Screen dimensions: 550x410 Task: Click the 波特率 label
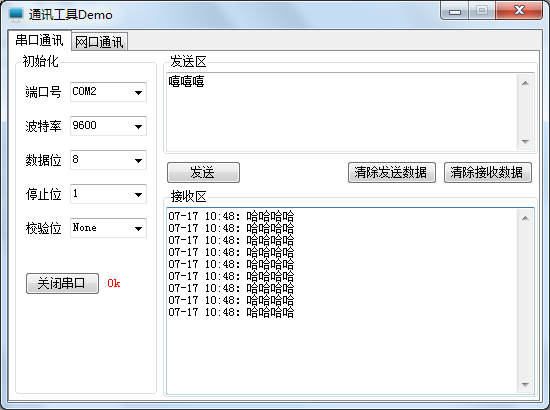[43, 126]
